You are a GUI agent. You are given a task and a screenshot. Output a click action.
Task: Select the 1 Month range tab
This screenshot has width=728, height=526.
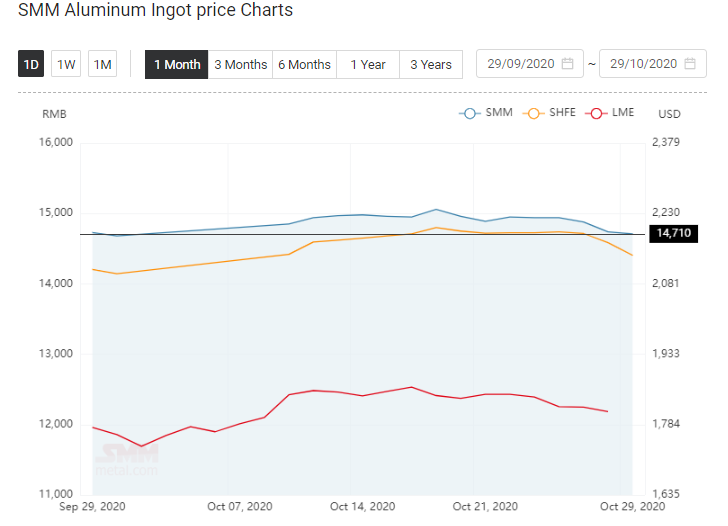176,65
